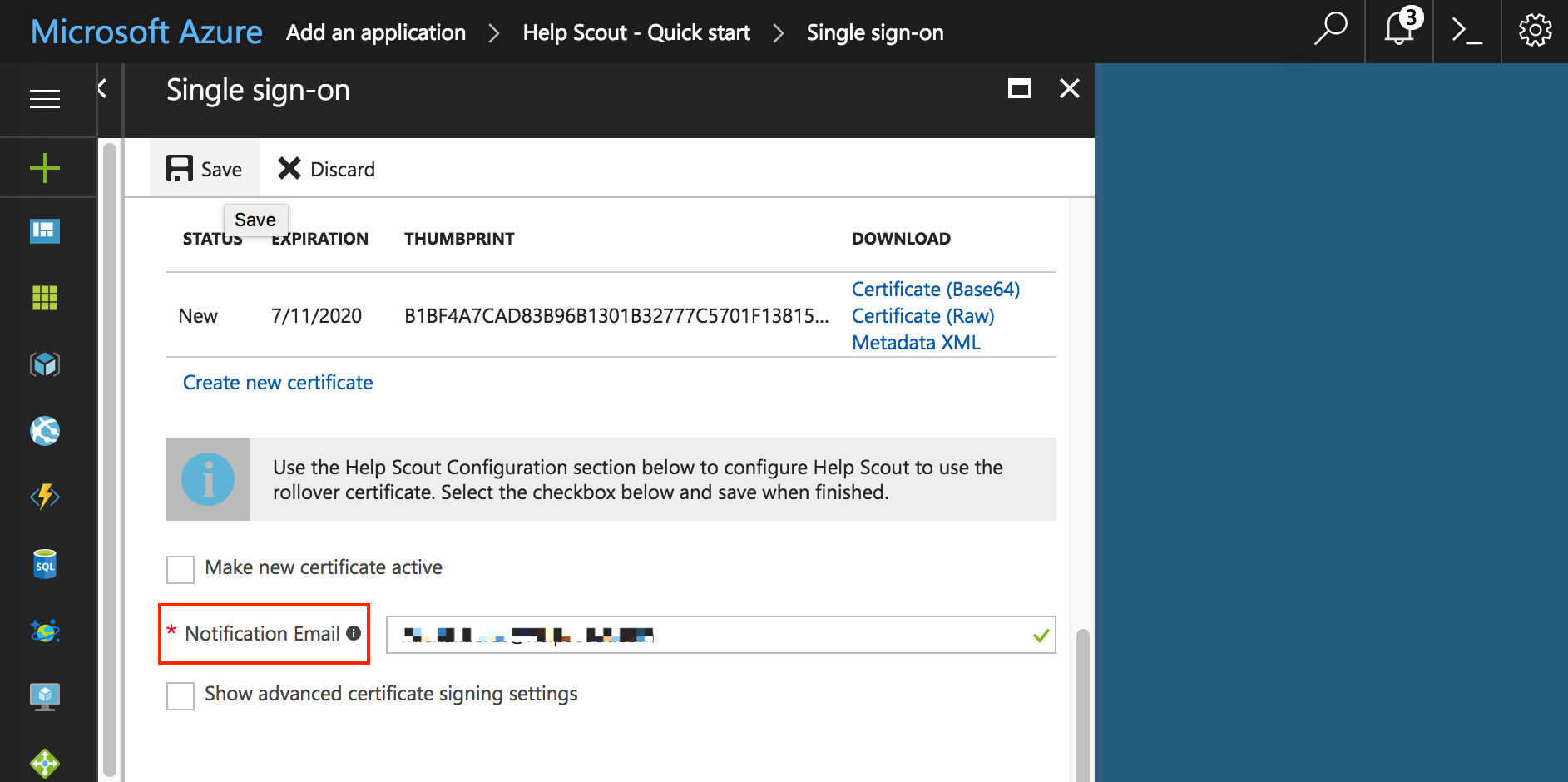
Task: Open the notifications bell
Action: [x=1400, y=31]
